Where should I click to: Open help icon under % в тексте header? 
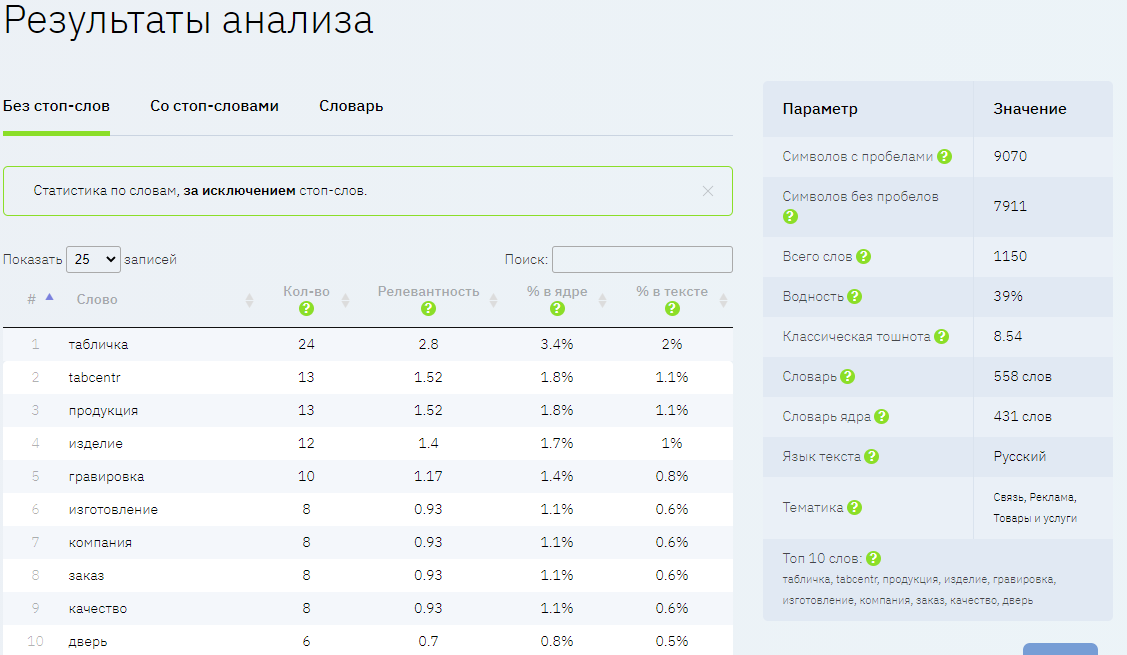click(x=672, y=308)
